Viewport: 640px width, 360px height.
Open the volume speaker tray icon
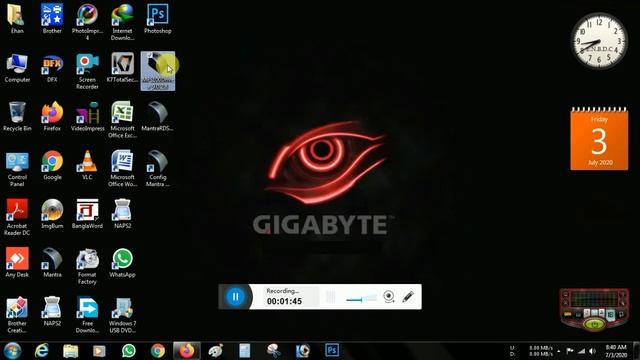(x=592, y=351)
